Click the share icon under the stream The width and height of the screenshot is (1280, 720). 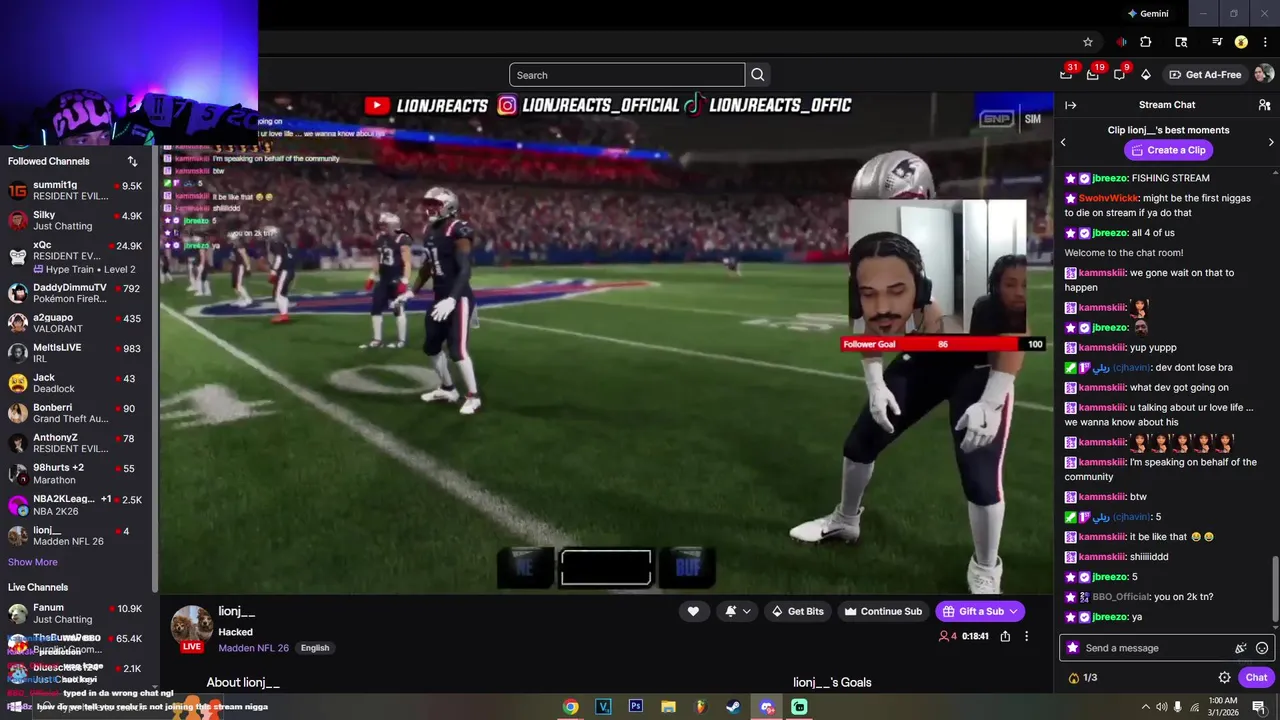pyautogui.click(x=1005, y=636)
